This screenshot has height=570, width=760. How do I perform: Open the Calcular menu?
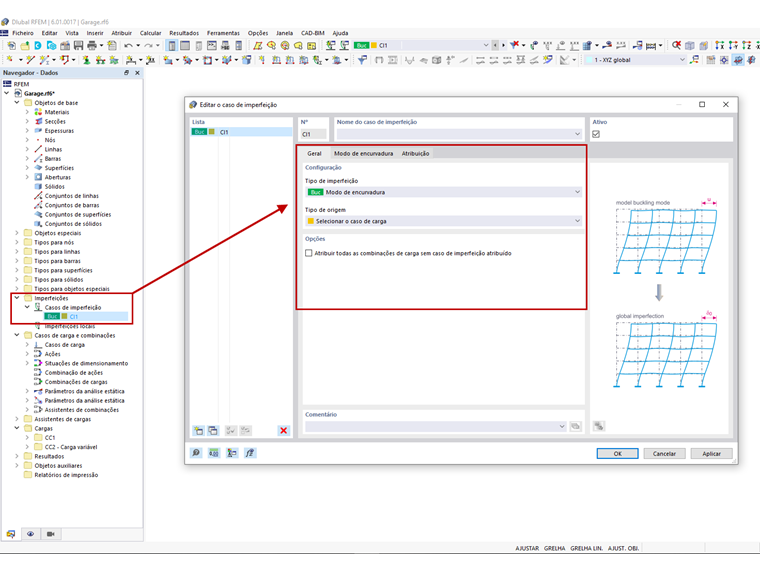click(x=151, y=33)
